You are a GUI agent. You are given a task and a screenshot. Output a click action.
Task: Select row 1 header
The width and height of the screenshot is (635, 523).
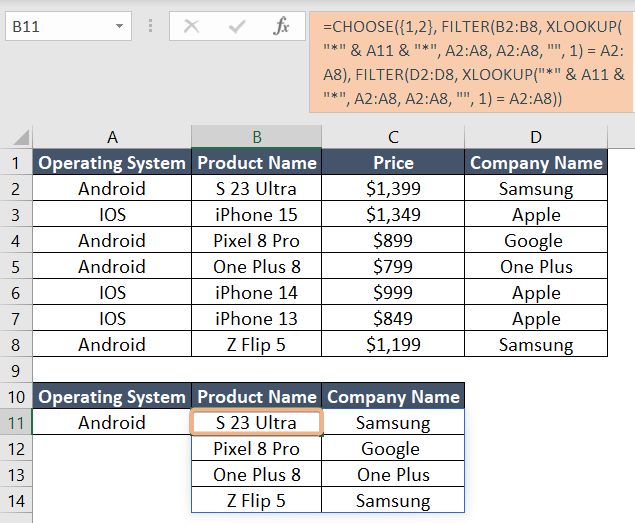tap(16, 162)
